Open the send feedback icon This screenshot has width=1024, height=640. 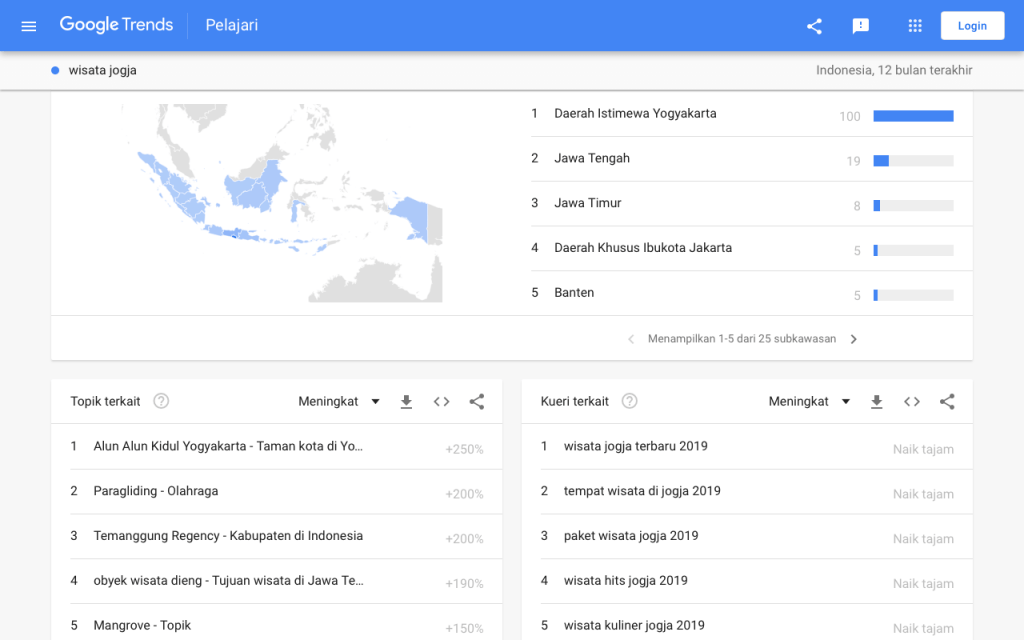tap(860, 26)
